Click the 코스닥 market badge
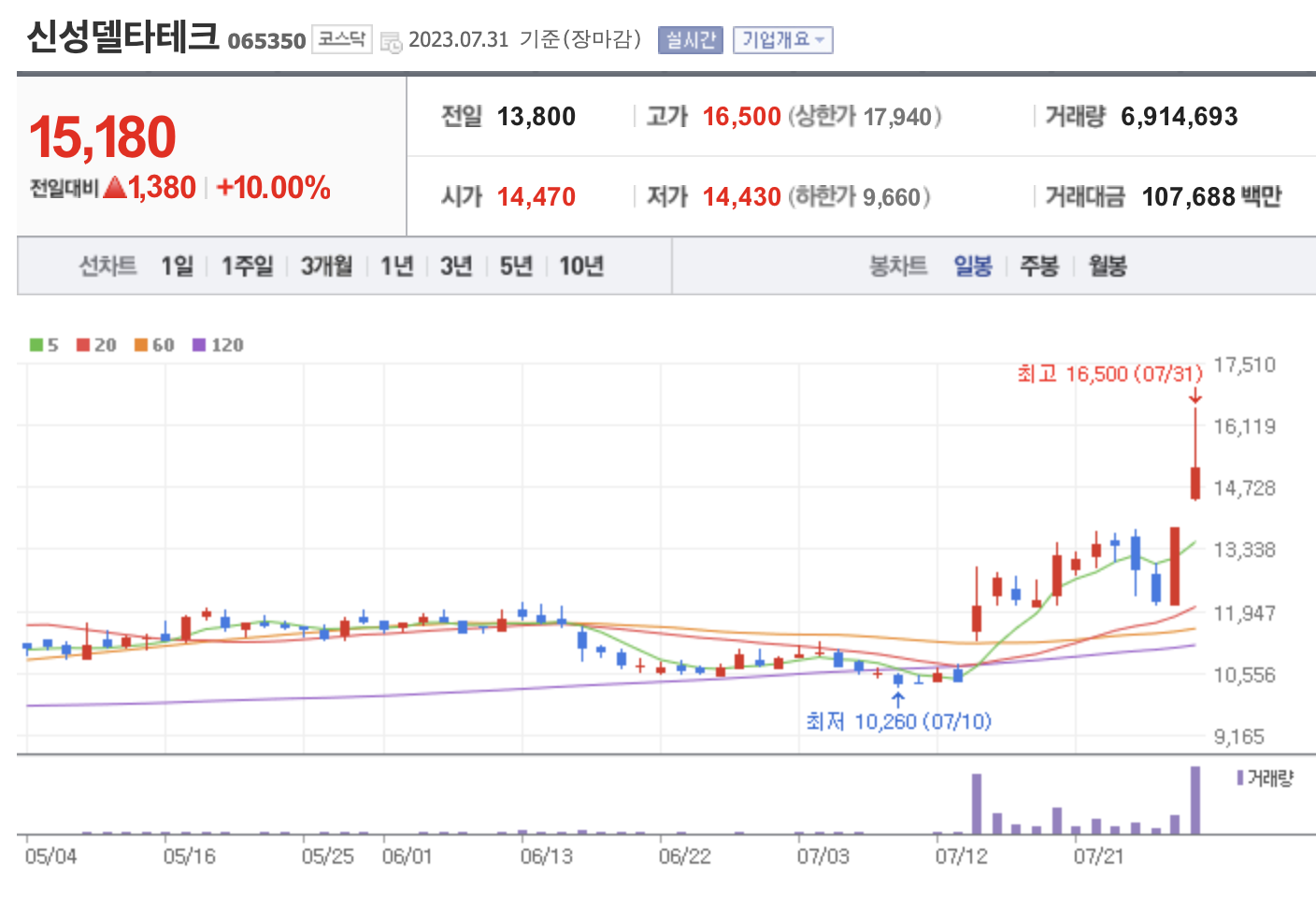Image resolution: width=1316 pixels, height=901 pixels. (341, 39)
